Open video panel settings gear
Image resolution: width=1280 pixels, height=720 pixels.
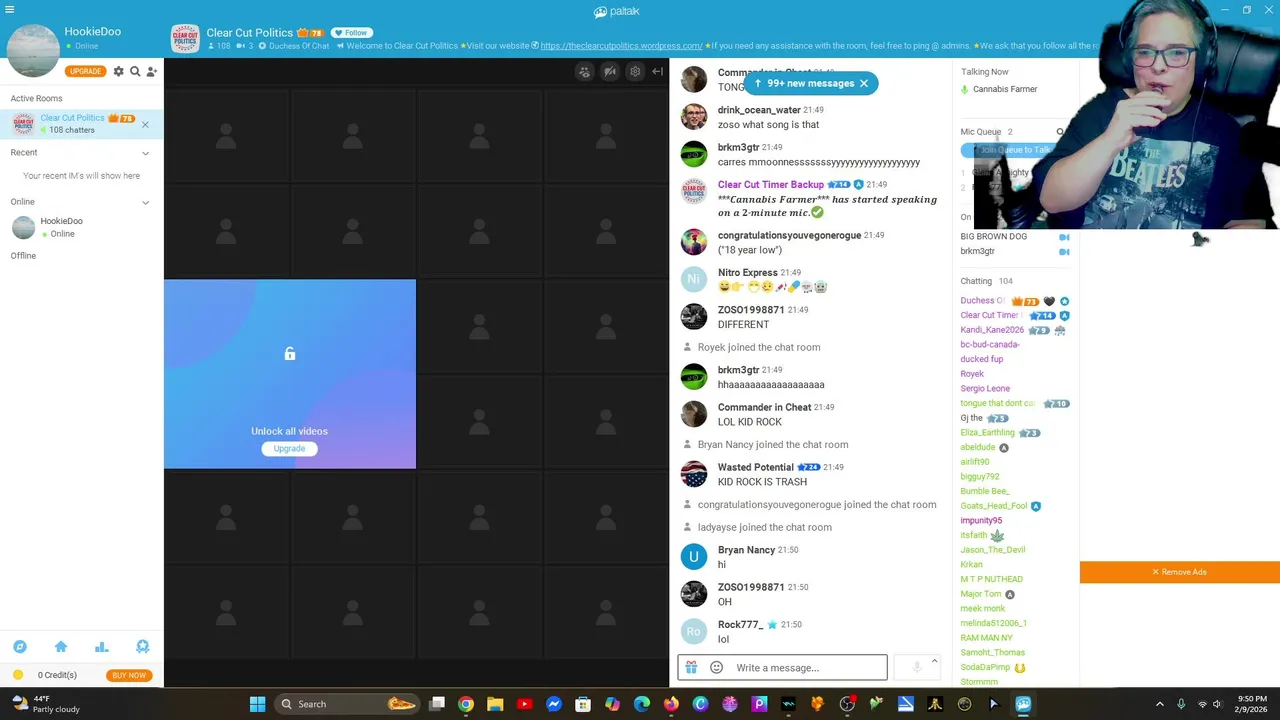pyautogui.click(x=635, y=72)
